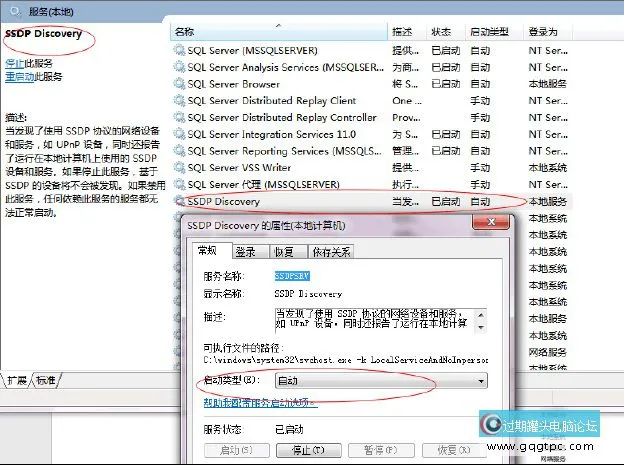
Task: Sort by the 描述 column header
Action: pyautogui.click(x=406, y=32)
